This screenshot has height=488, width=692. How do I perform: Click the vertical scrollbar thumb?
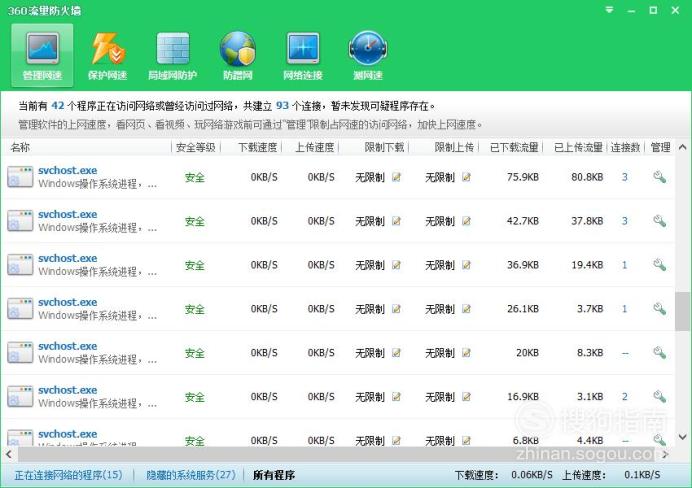682,311
